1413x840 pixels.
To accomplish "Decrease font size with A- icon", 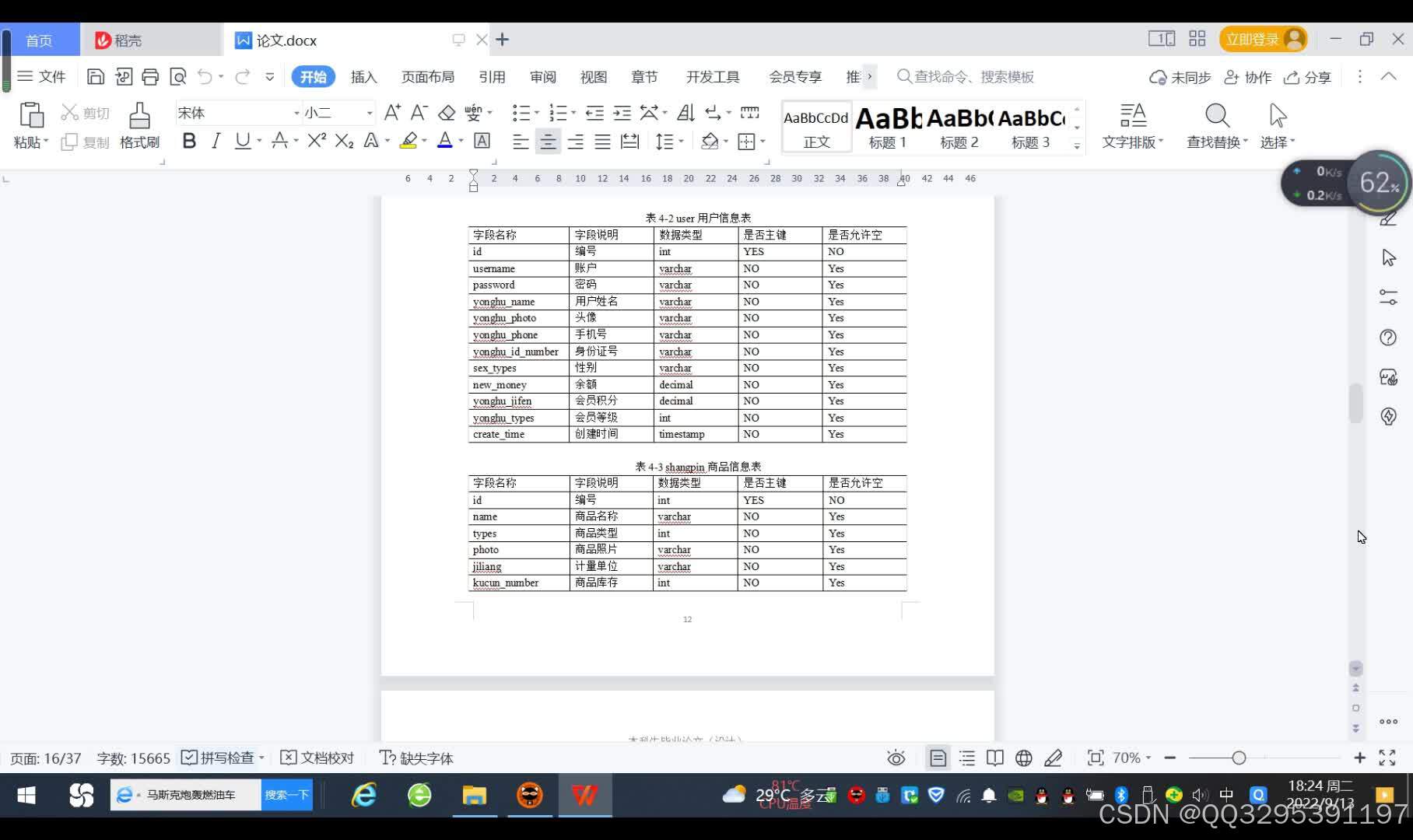I will 419,113.
